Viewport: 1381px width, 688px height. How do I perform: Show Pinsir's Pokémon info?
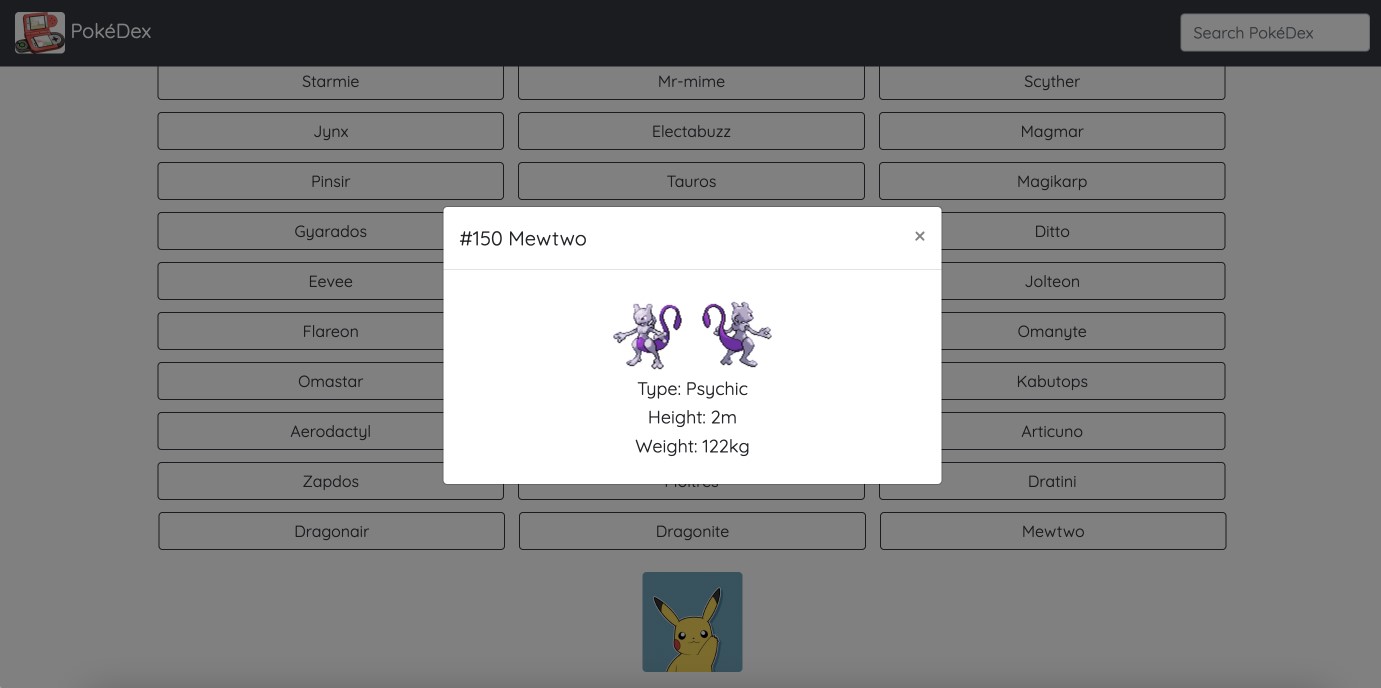[x=331, y=181]
